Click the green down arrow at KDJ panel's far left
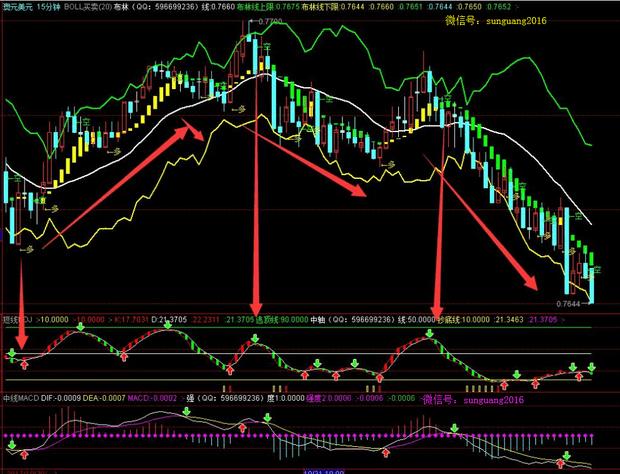620x474 pixels. pos(11,354)
